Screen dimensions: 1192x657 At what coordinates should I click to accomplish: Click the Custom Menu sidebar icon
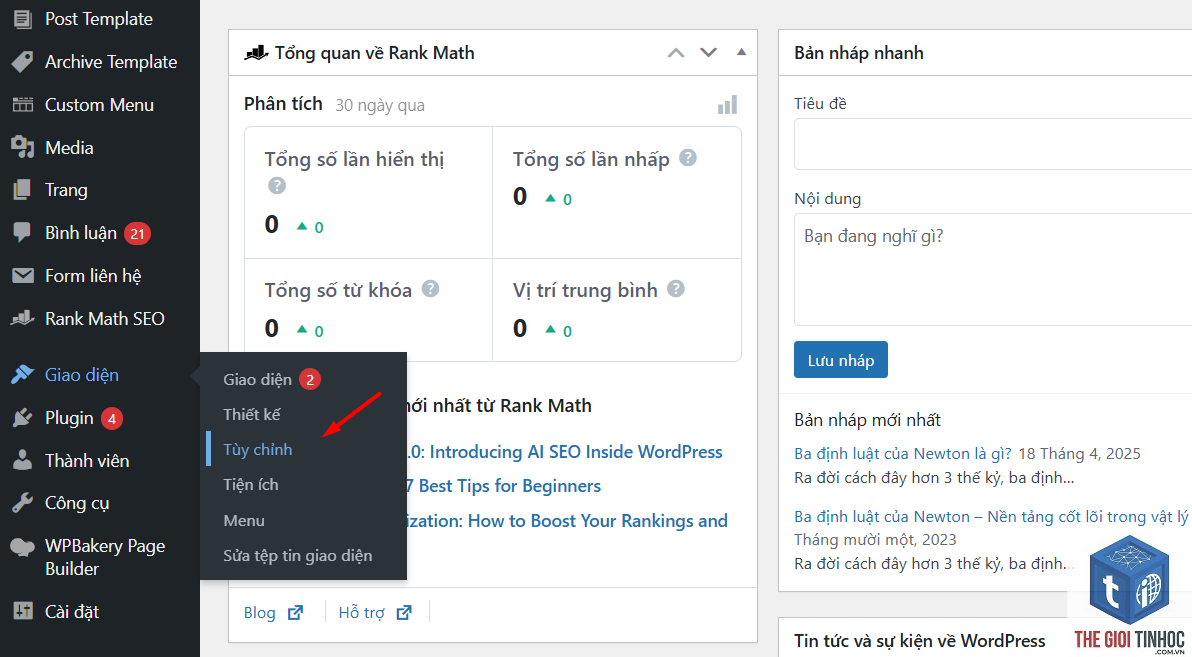pyautogui.click(x=23, y=105)
